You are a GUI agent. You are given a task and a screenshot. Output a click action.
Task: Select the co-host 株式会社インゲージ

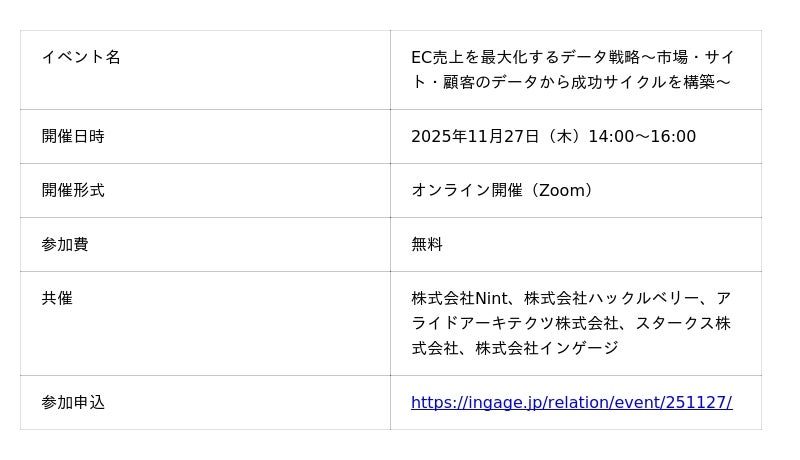point(547,348)
